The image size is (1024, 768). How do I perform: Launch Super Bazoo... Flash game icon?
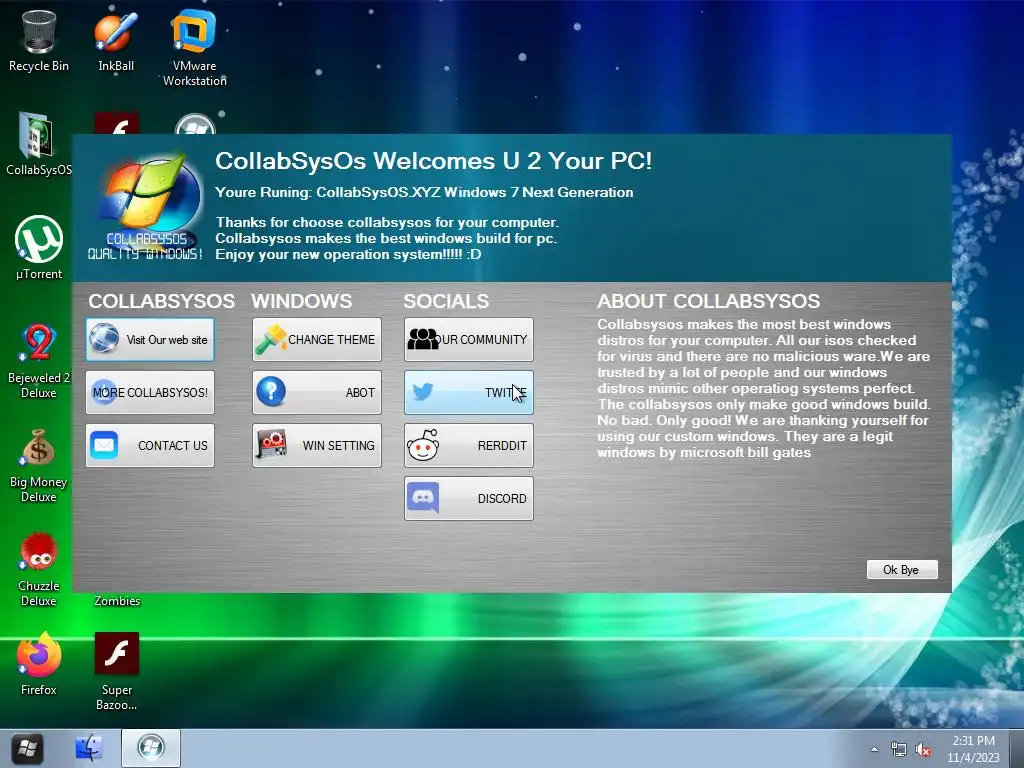116,671
